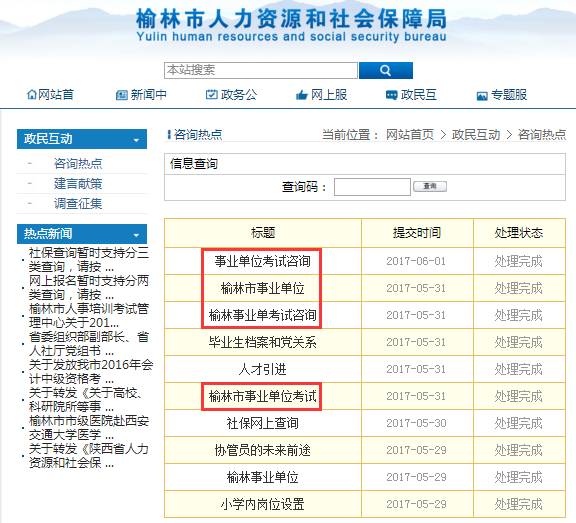
Task: Open news 网上报名暂时支持分两类查询
Action: click(x=89, y=288)
